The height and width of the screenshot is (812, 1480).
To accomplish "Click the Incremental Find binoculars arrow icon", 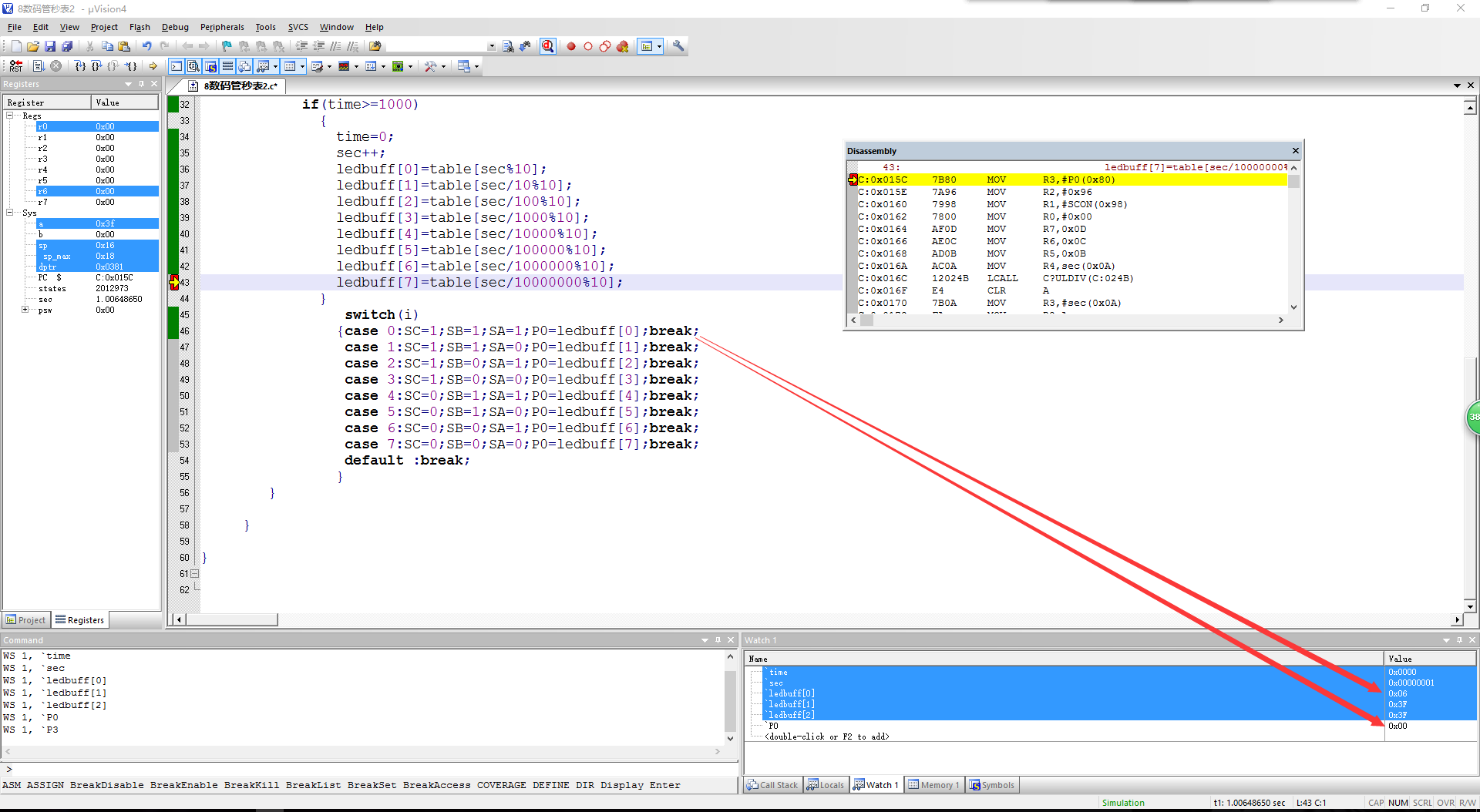I will [525, 46].
